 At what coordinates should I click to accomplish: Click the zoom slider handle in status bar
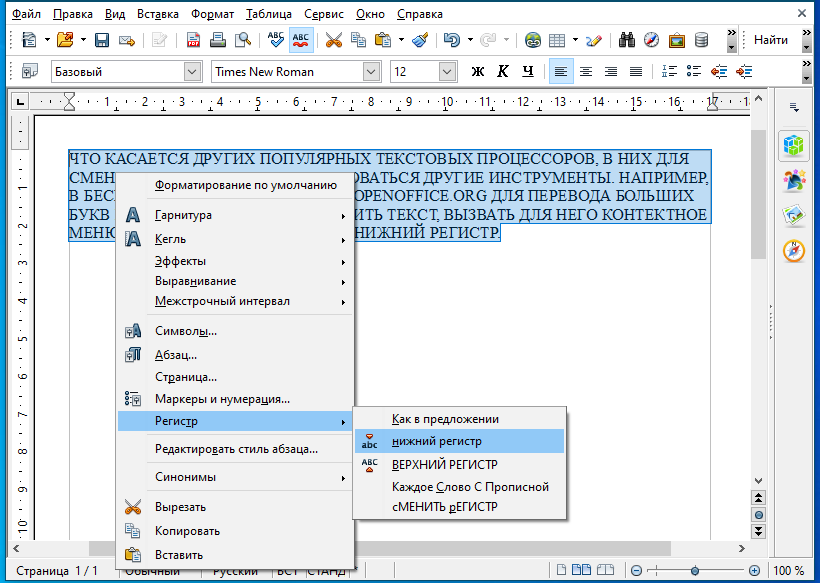coord(695,570)
